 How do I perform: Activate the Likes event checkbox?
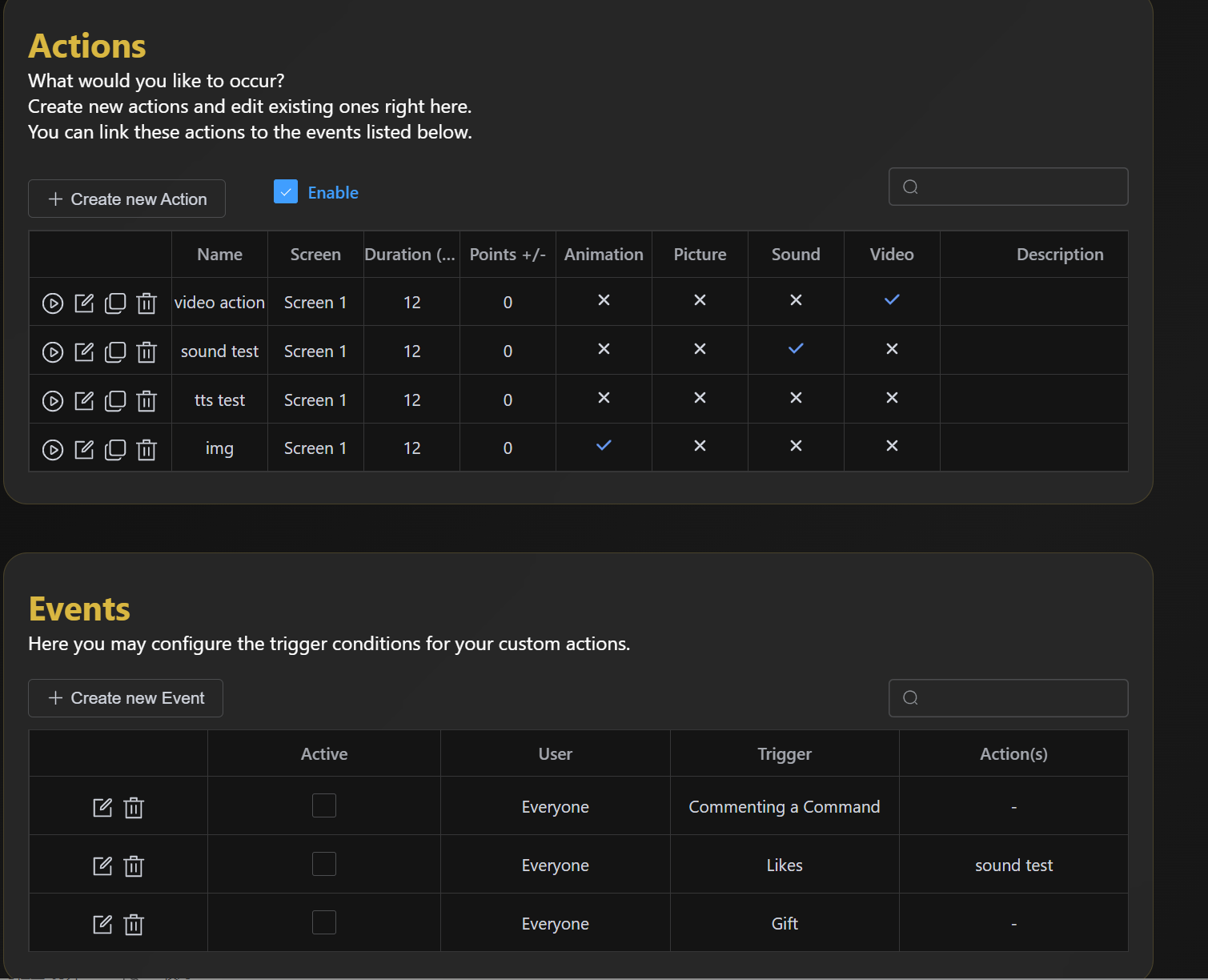(324, 864)
